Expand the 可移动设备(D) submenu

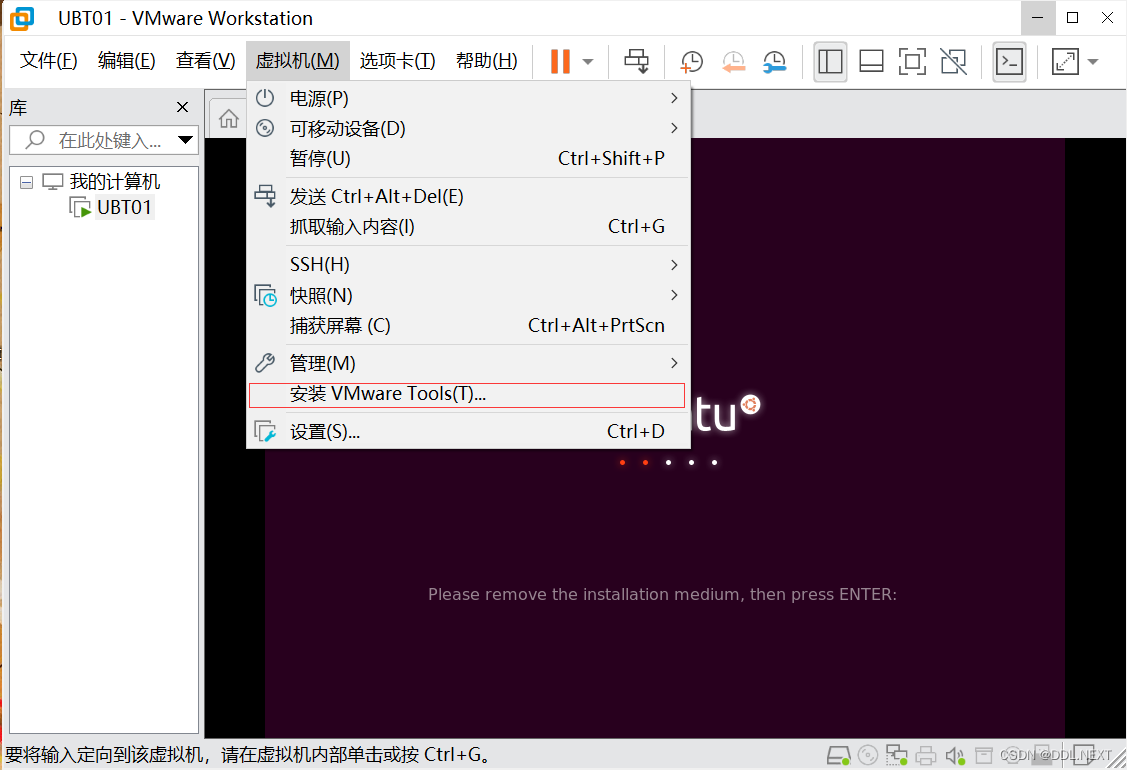click(x=469, y=128)
